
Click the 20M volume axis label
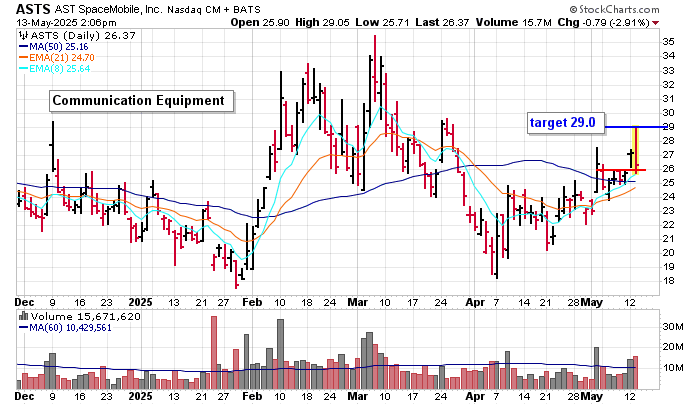coord(673,347)
